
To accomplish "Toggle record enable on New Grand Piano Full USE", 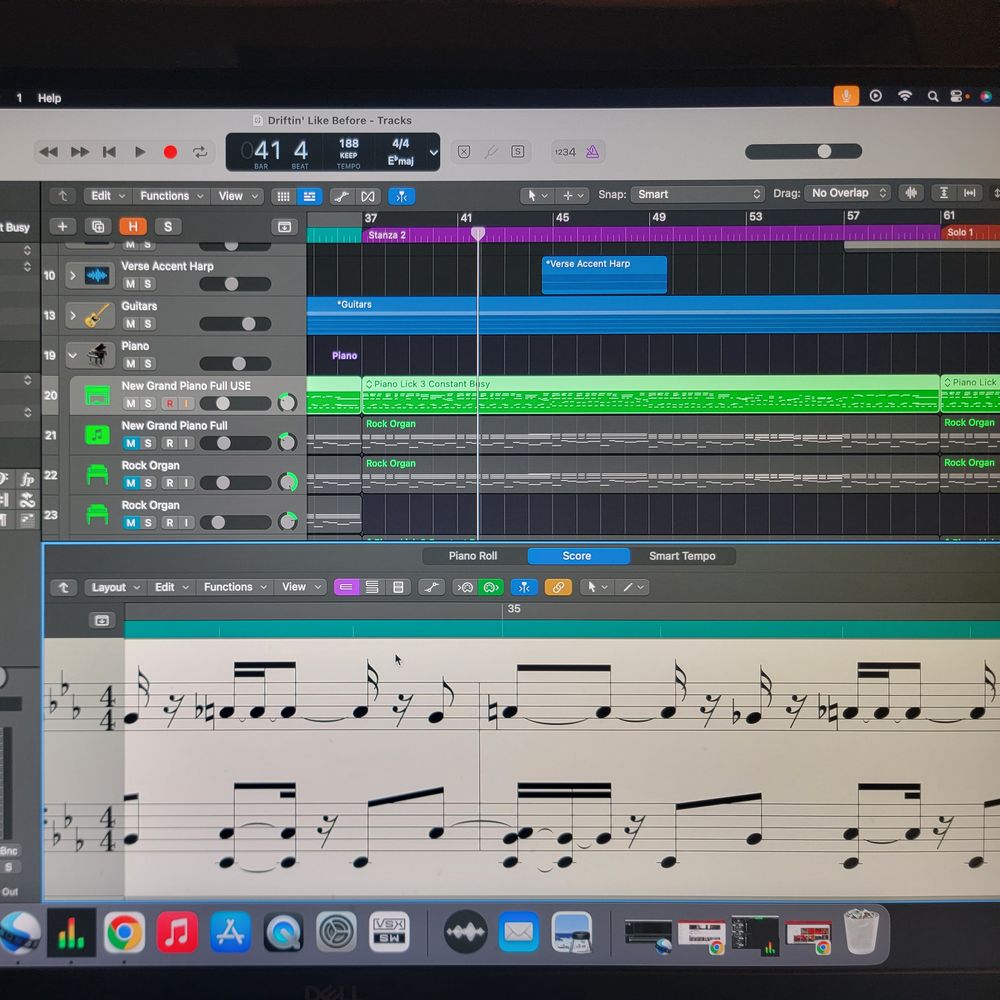I will coord(169,403).
